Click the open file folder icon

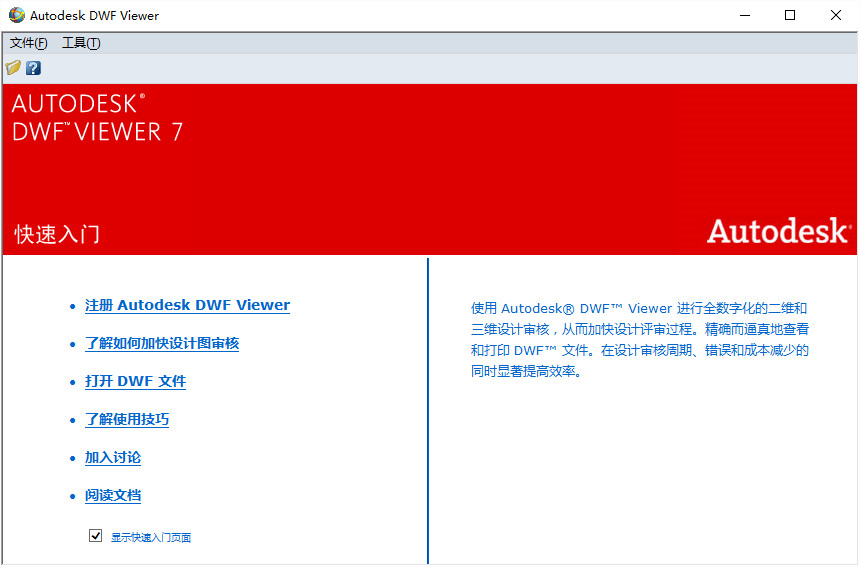pyautogui.click(x=13, y=68)
